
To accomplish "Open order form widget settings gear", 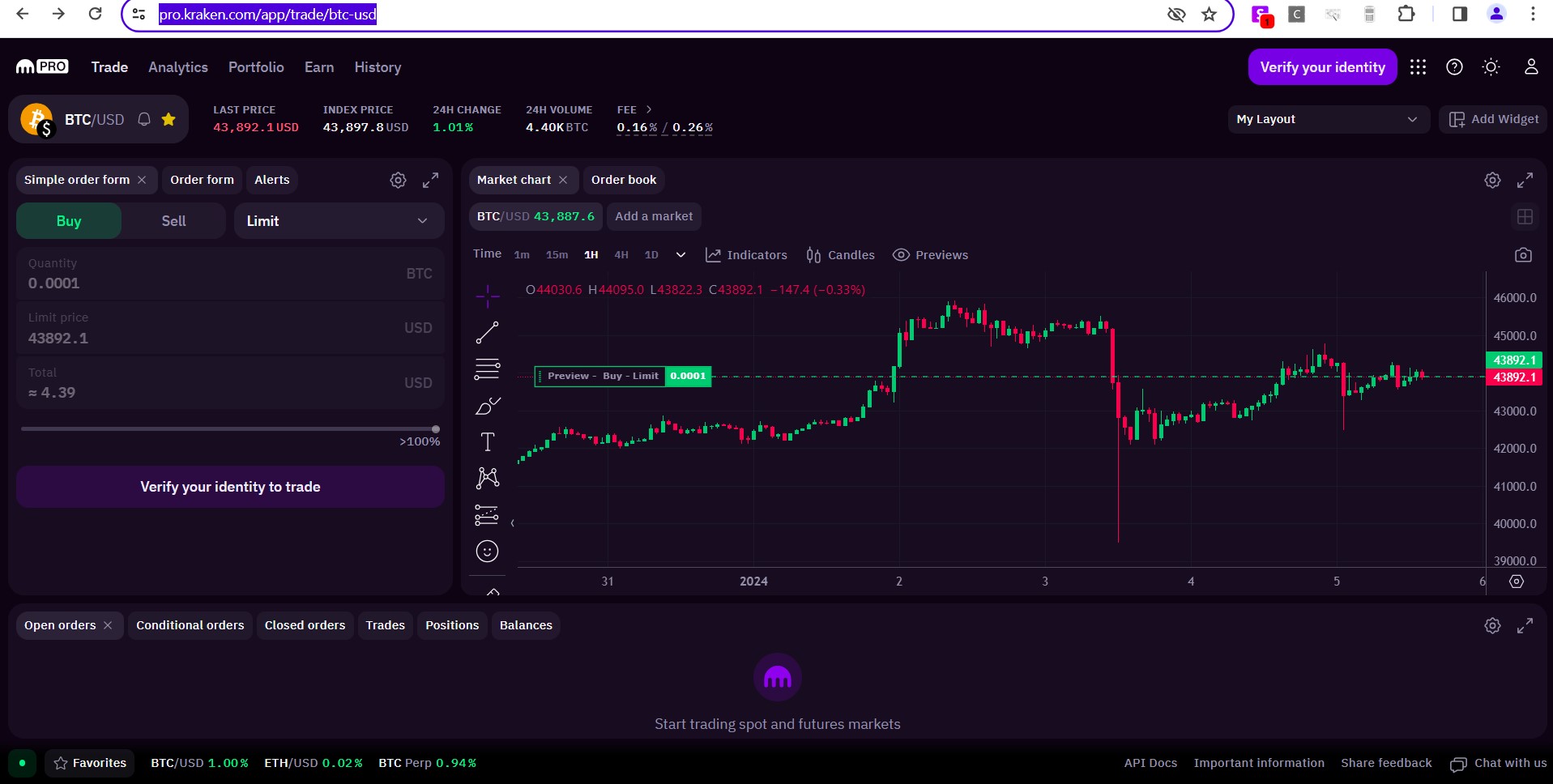I will [398, 180].
